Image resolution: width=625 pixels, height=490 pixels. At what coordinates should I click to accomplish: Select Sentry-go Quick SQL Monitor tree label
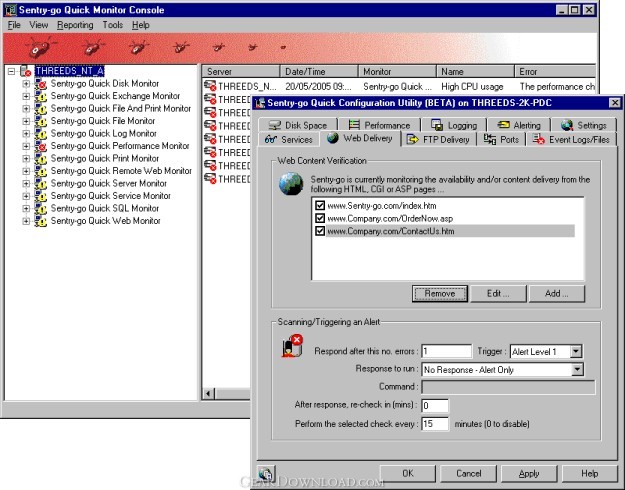[x=105, y=209]
